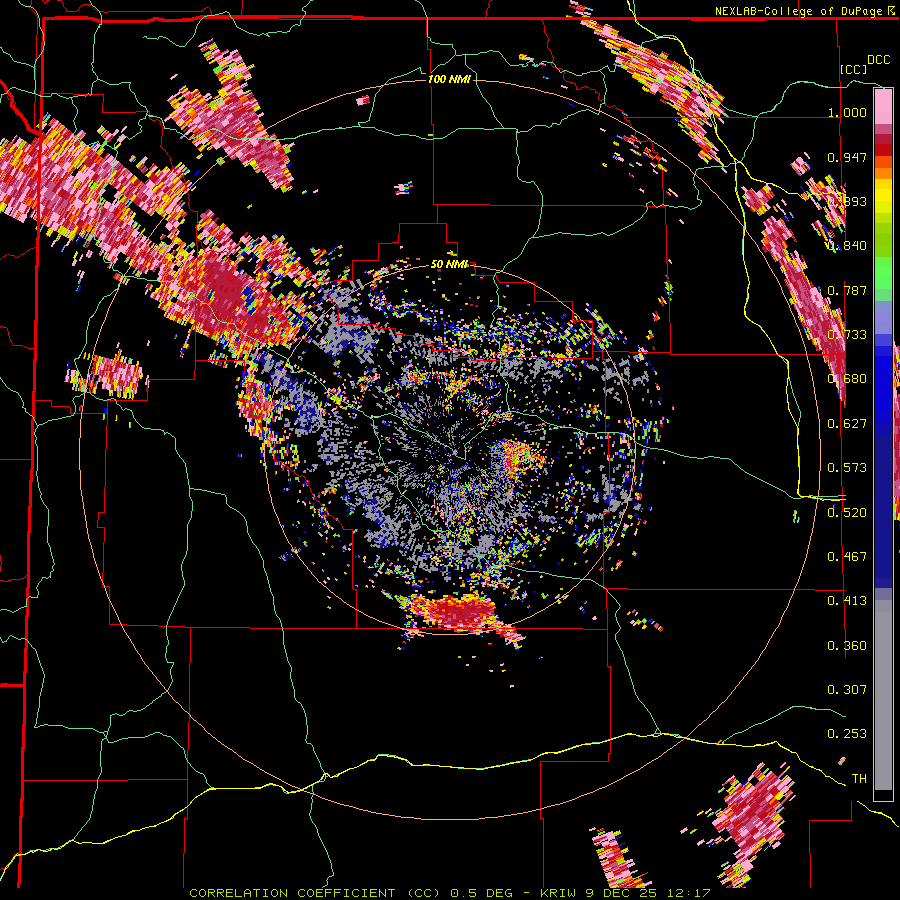Pick the light pink swatch at color bar top
Screen dimensions: 900x900
[x=883, y=106]
